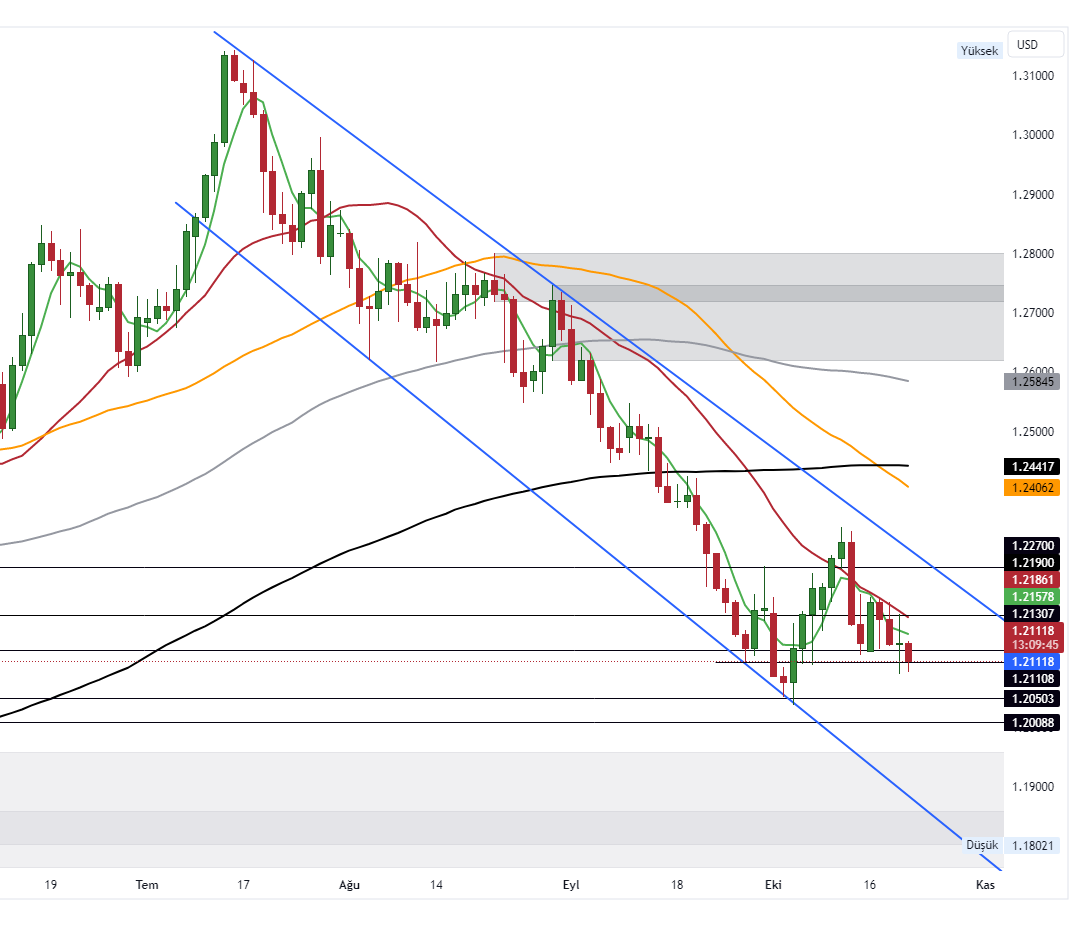Screen dimensions: 1078x934
Task: Click the 1.20088 price level tag
Action: (1033, 722)
